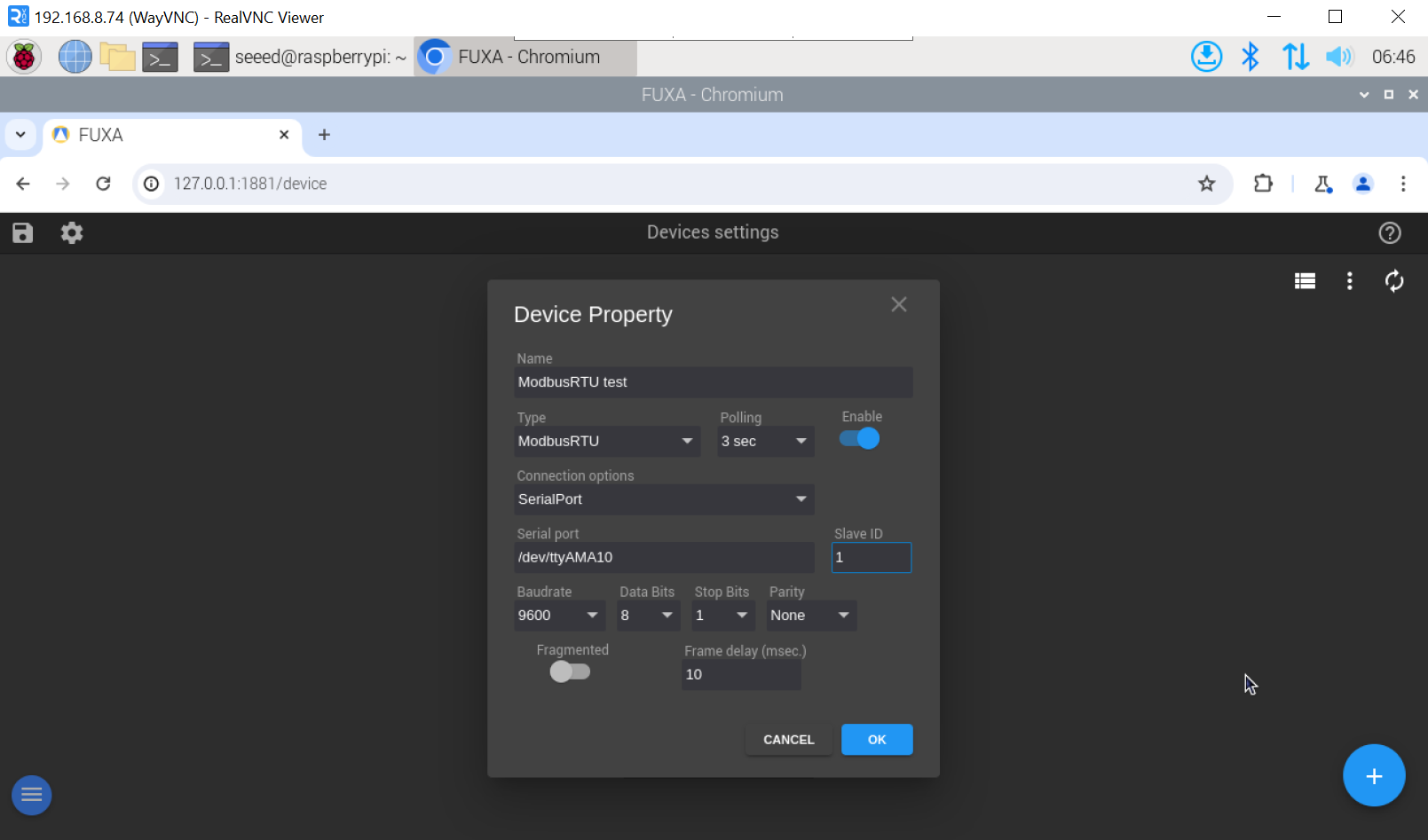Open the FUXA hamburger navigation menu
This screenshot has height=840, width=1428.
coord(32,795)
